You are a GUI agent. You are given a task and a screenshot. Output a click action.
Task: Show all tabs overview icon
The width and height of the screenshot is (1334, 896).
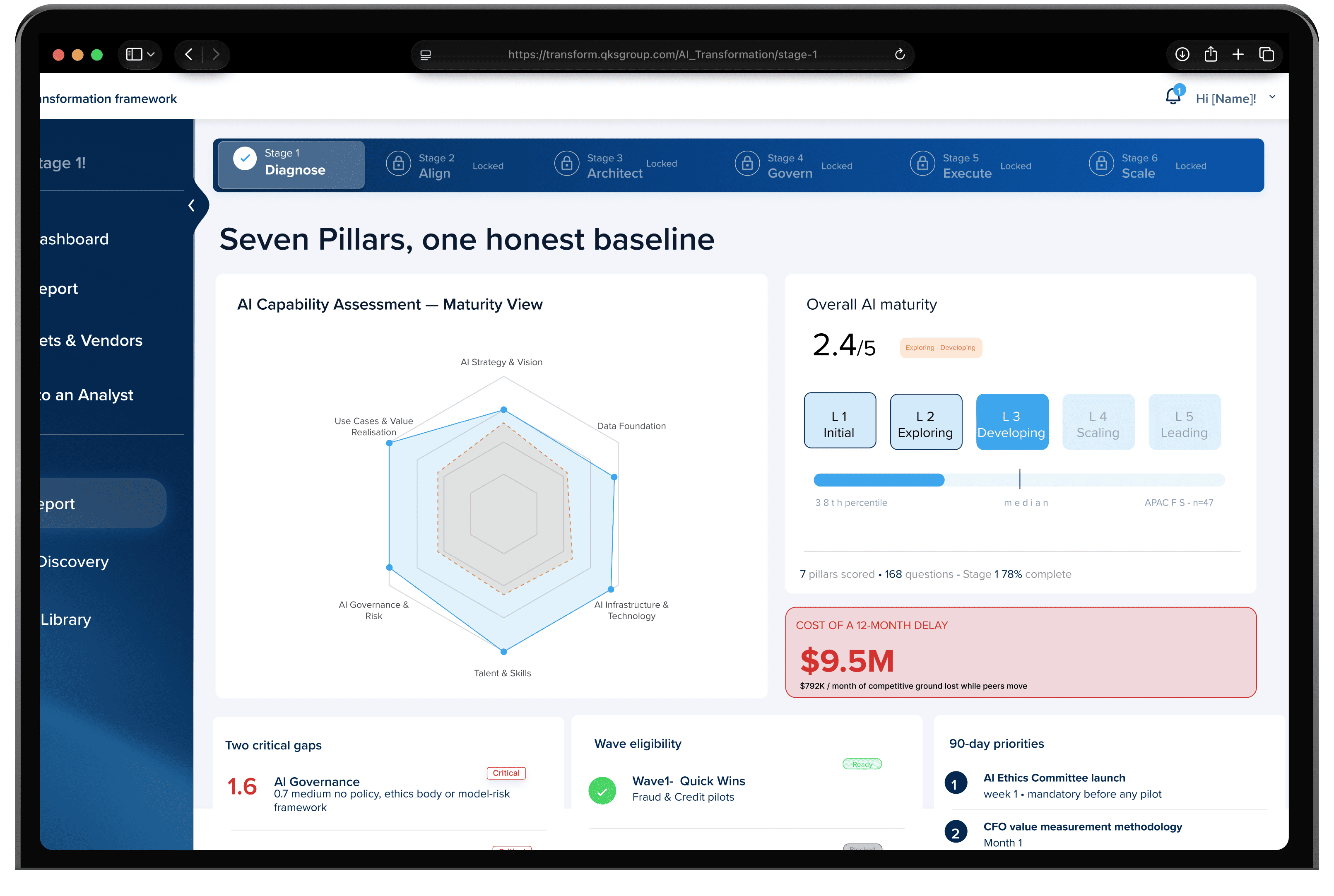(1266, 54)
